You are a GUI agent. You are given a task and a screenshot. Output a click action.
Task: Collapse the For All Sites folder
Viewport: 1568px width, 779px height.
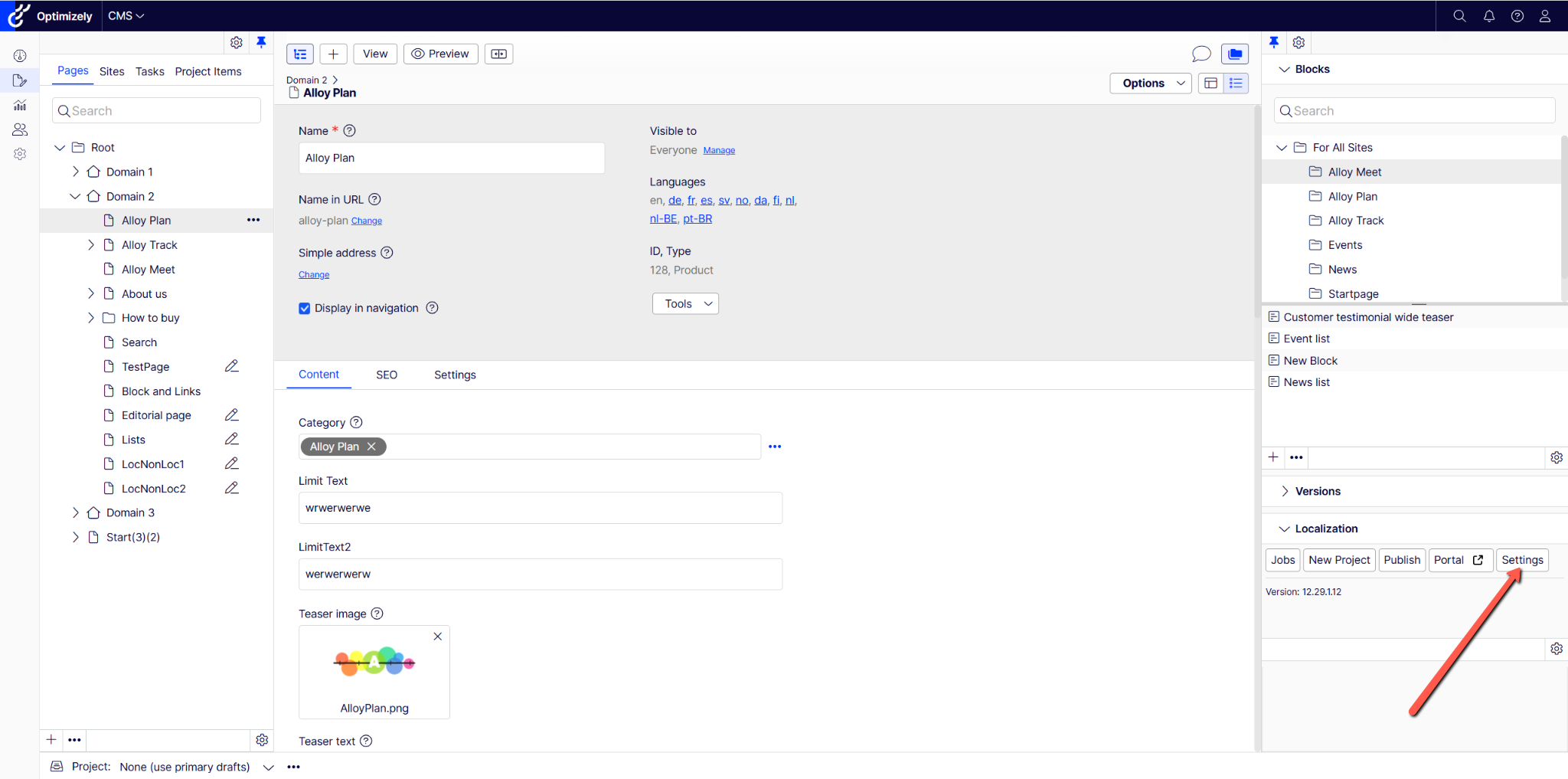click(x=1282, y=147)
